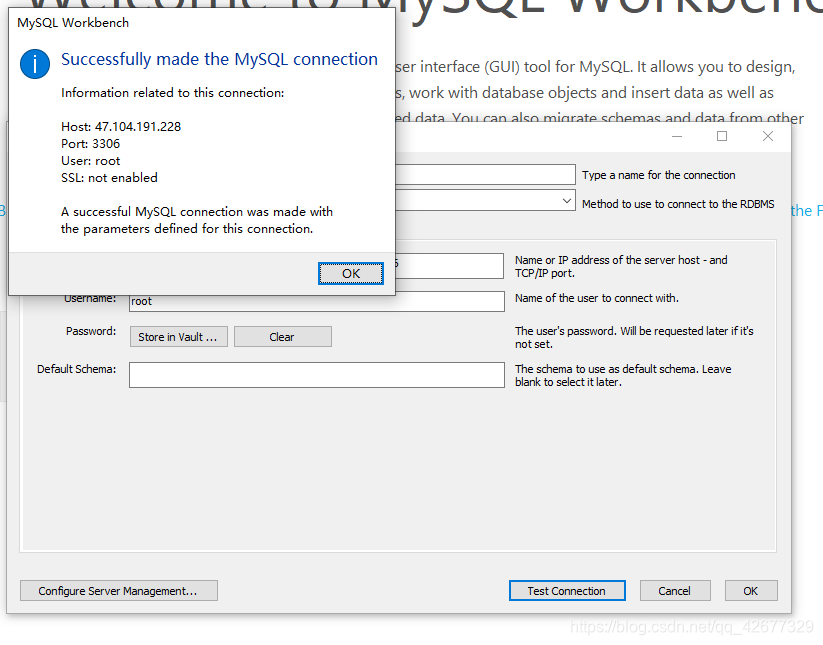This screenshot has height=645, width=823.
Task: Open the connection method dropdown arrow
Action: click(x=566, y=201)
